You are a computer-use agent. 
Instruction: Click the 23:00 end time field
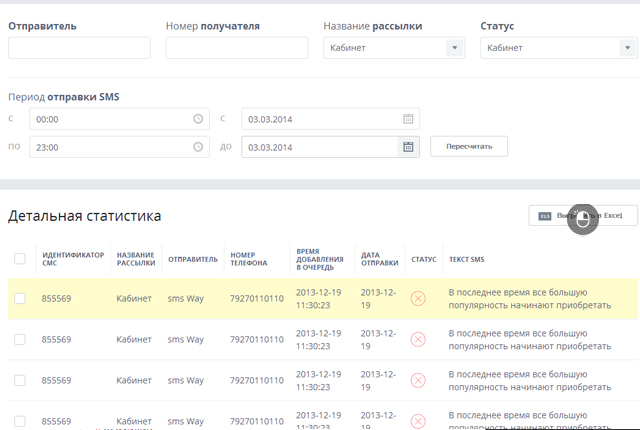[x=119, y=147]
